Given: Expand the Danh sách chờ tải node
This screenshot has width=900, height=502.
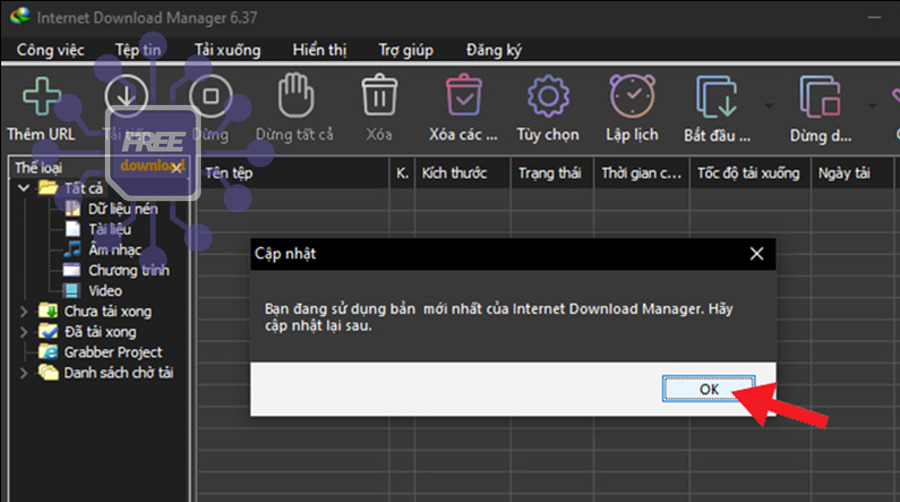Looking at the screenshot, I should point(24,373).
